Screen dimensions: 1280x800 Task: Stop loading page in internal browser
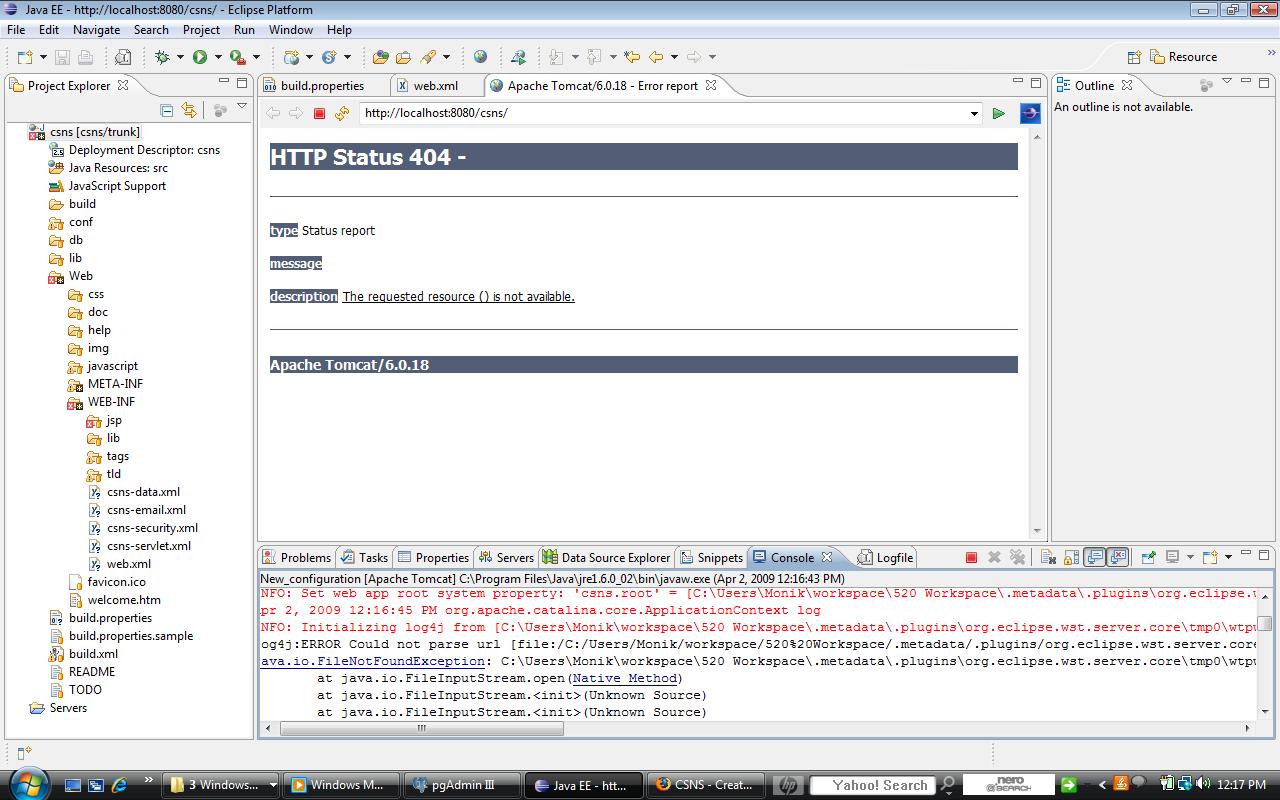click(319, 113)
